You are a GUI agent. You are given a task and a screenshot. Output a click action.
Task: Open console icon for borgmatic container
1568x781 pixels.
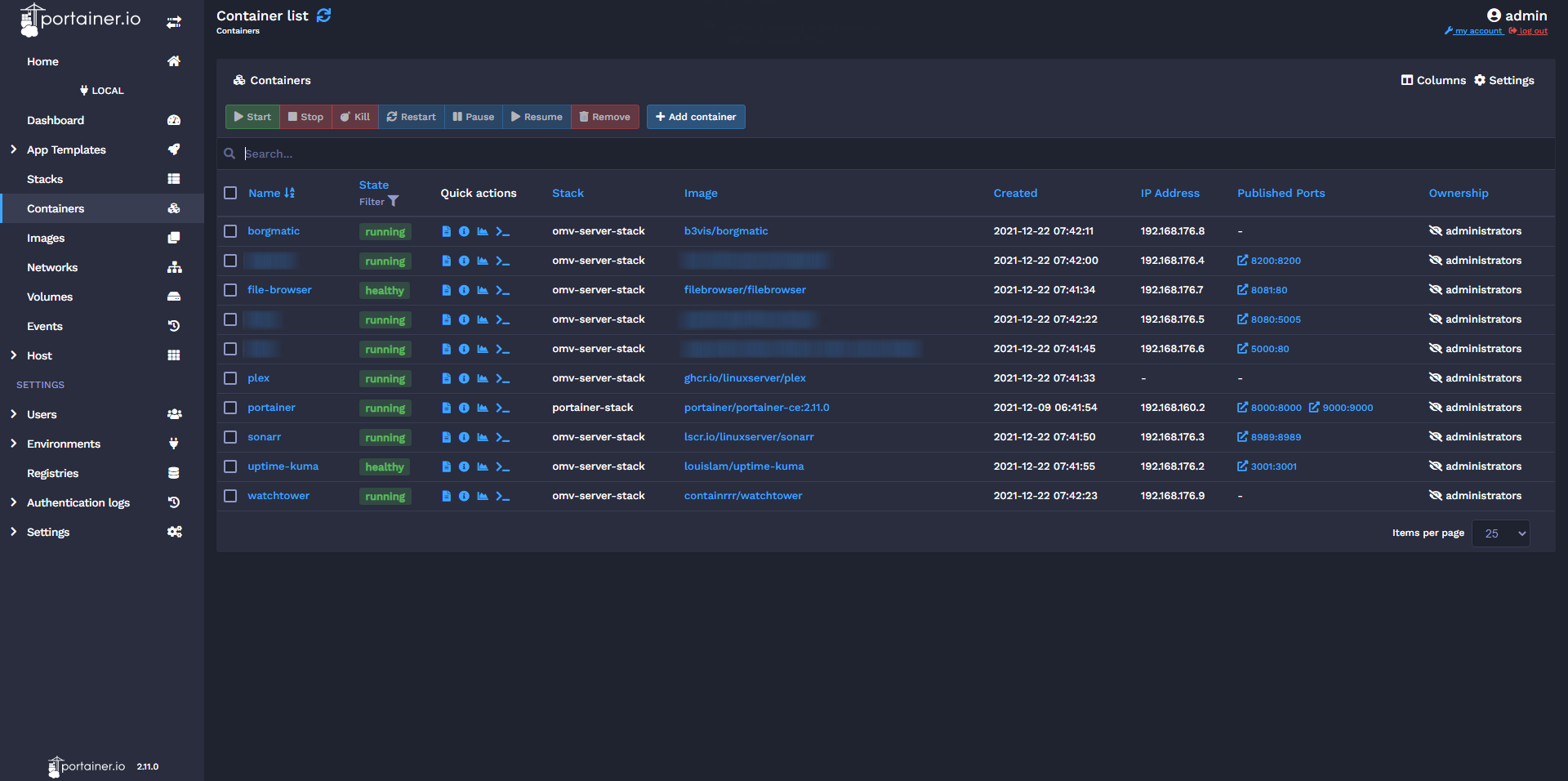tap(503, 231)
